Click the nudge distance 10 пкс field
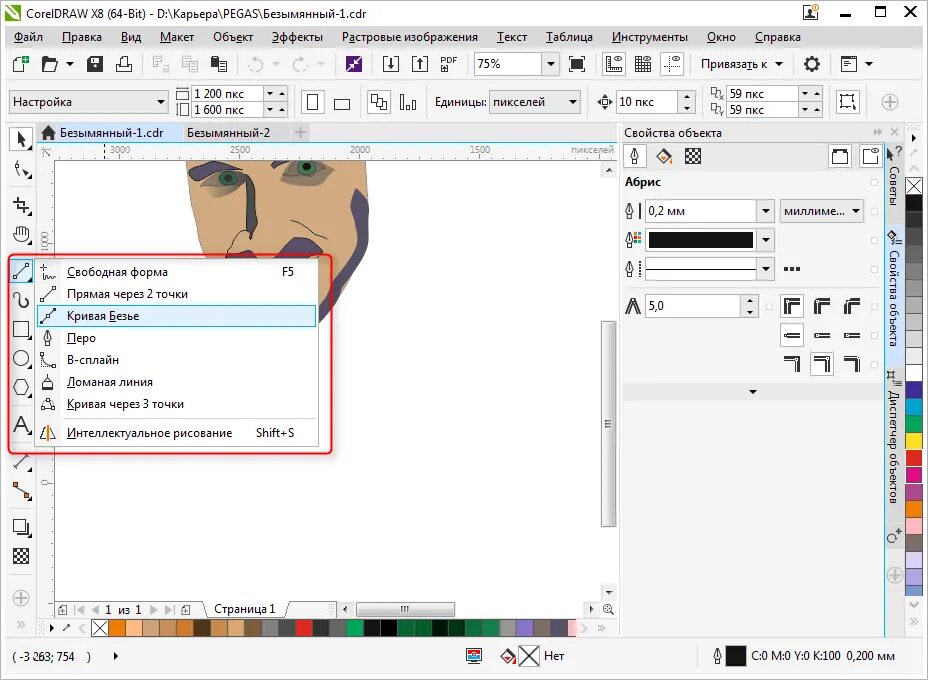 646,102
